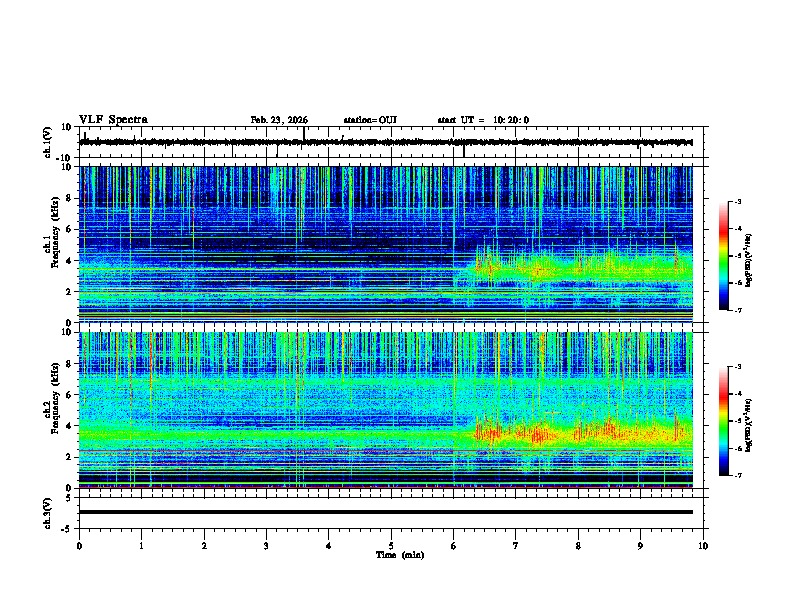Image resolution: width=792 pixels, height=612 pixels.
Task: Click the ch.1 voltage waveform trace
Action: point(385,142)
